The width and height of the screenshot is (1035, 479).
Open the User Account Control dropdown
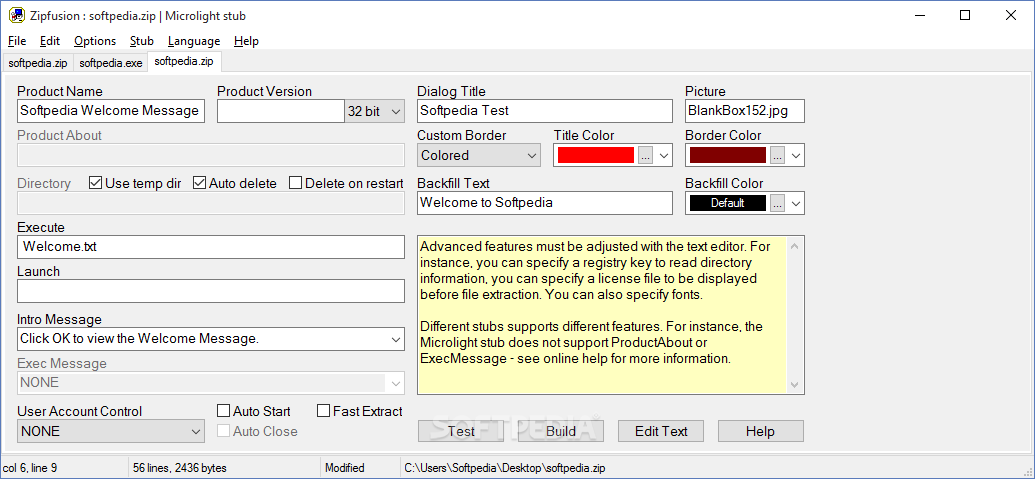111,431
